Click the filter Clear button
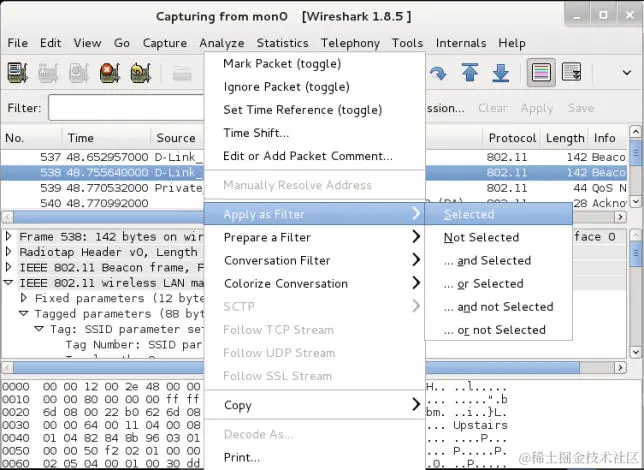 (x=492, y=108)
